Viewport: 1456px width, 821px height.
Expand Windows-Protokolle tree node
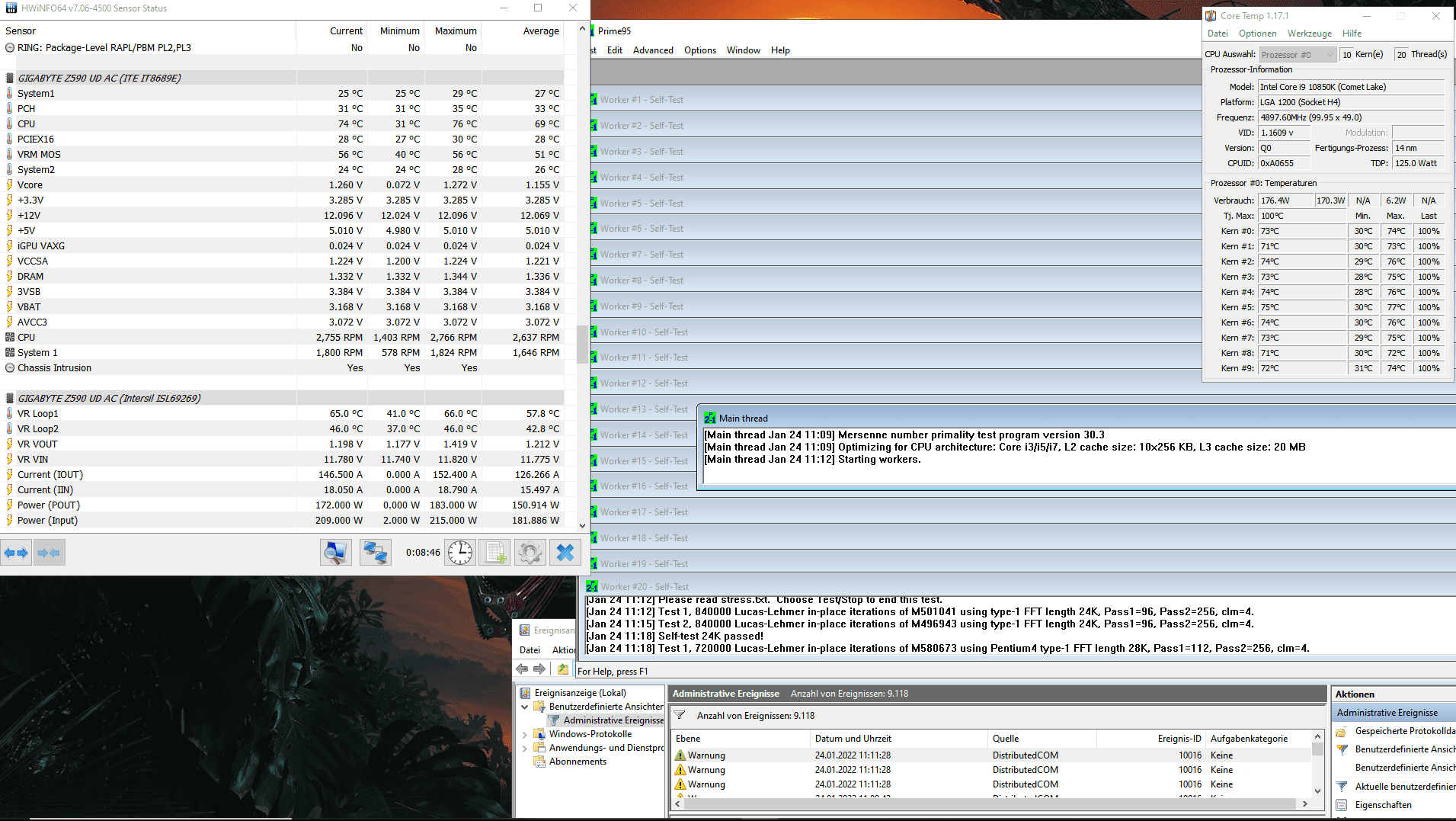524,734
